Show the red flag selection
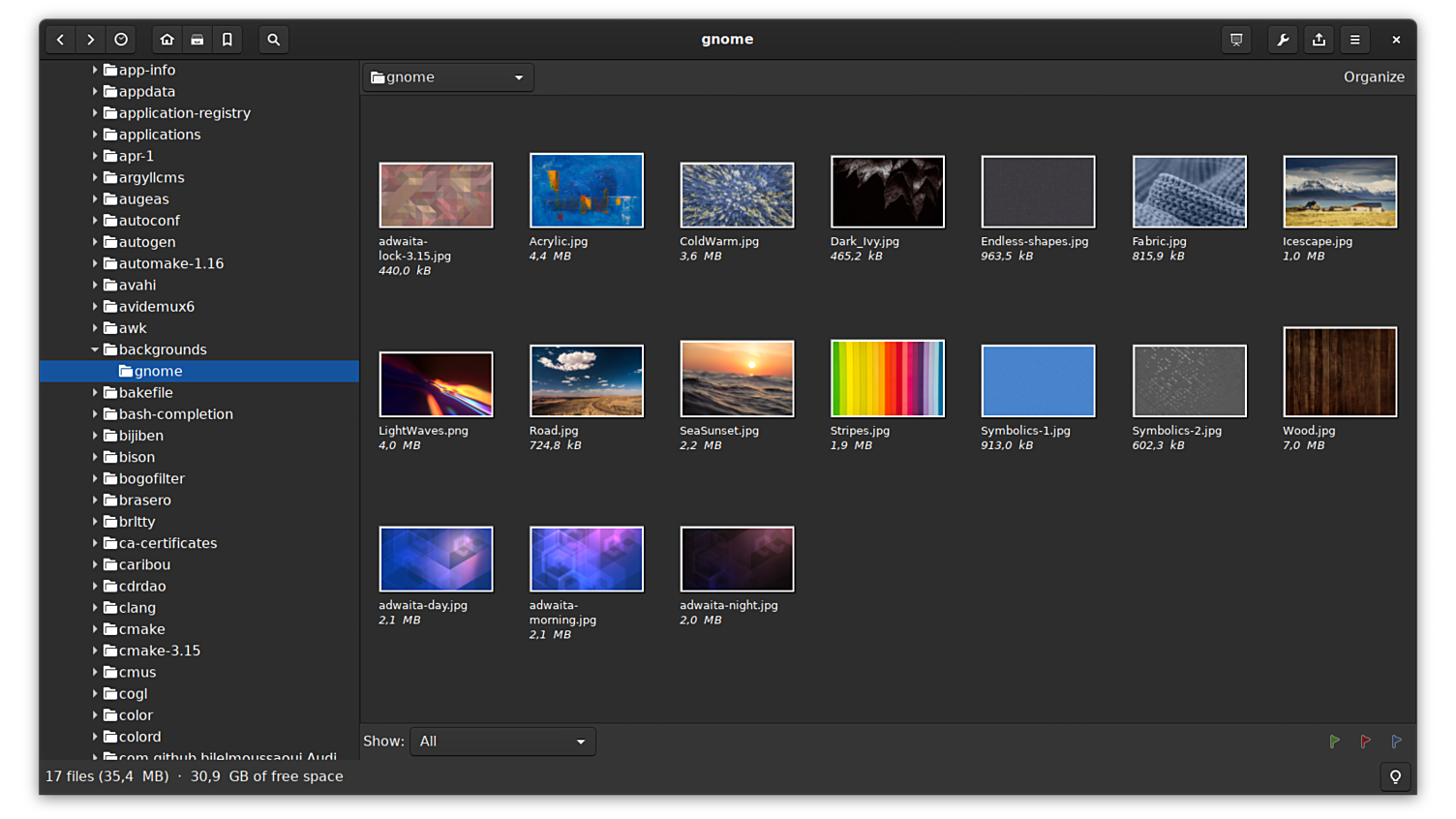 click(x=1365, y=742)
